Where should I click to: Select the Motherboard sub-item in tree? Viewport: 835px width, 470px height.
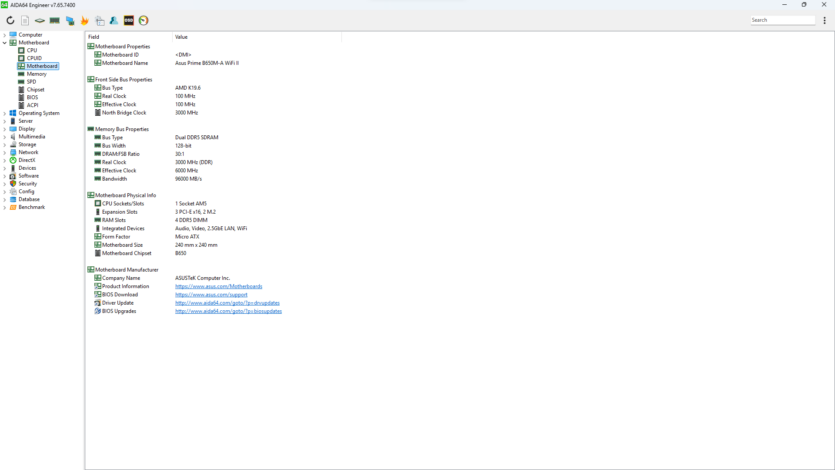pos(42,66)
